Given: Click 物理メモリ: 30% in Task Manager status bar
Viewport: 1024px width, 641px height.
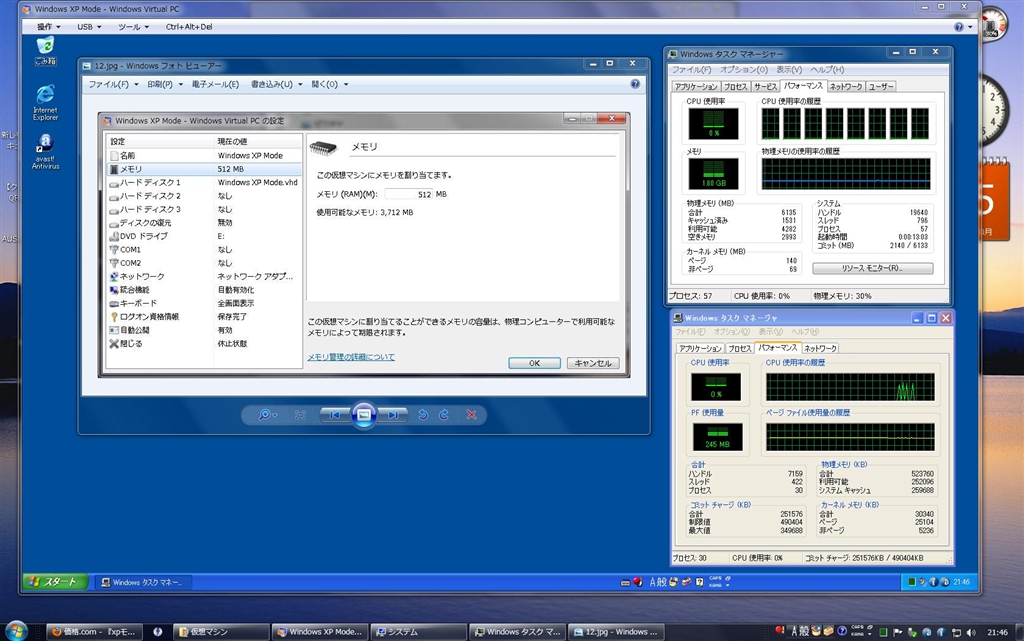Looking at the screenshot, I should click(x=842, y=296).
